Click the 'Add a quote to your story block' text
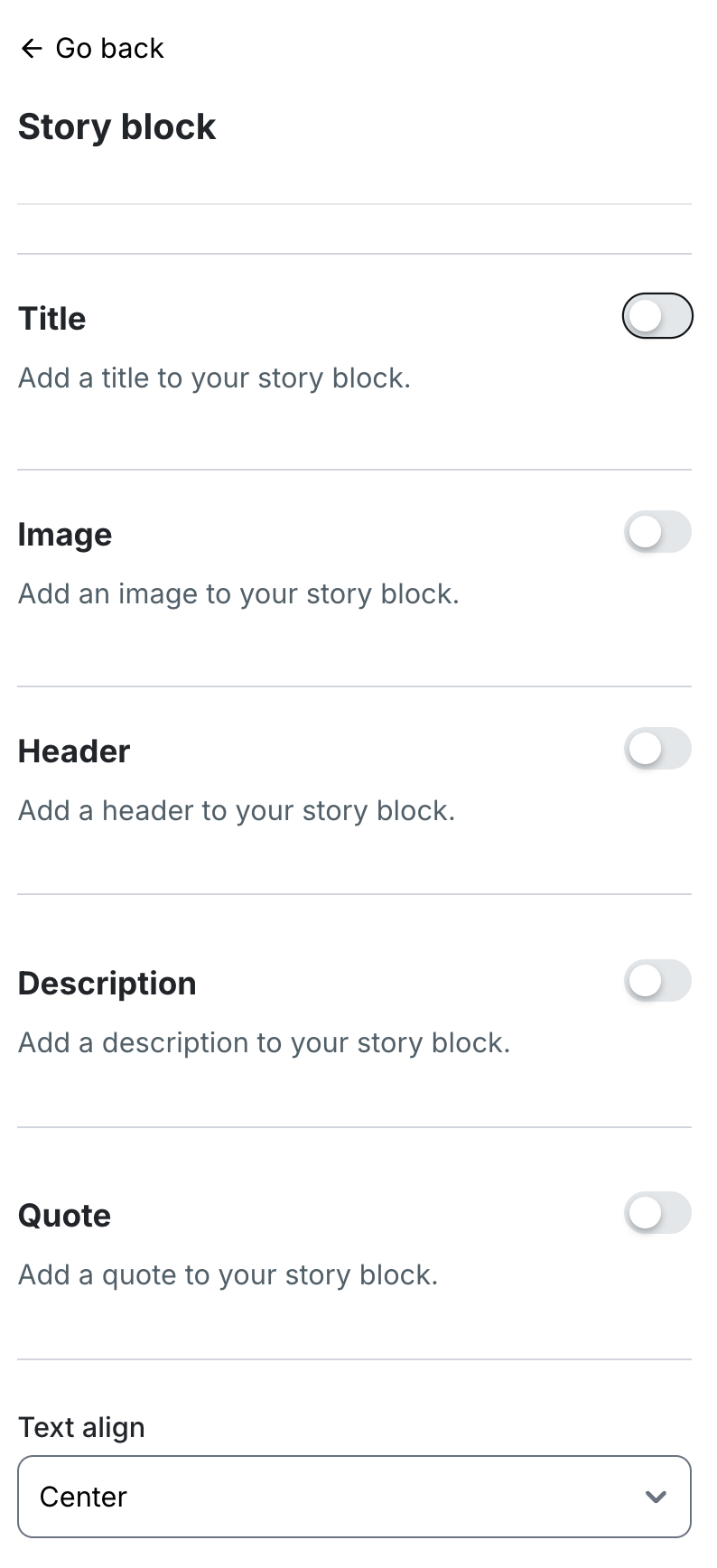This screenshot has height=1568, width=717. 228,1274
